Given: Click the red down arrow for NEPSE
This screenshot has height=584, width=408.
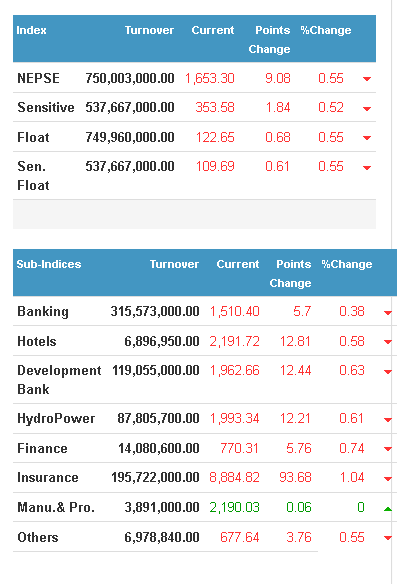Looking at the screenshot, I should (367, 79).
